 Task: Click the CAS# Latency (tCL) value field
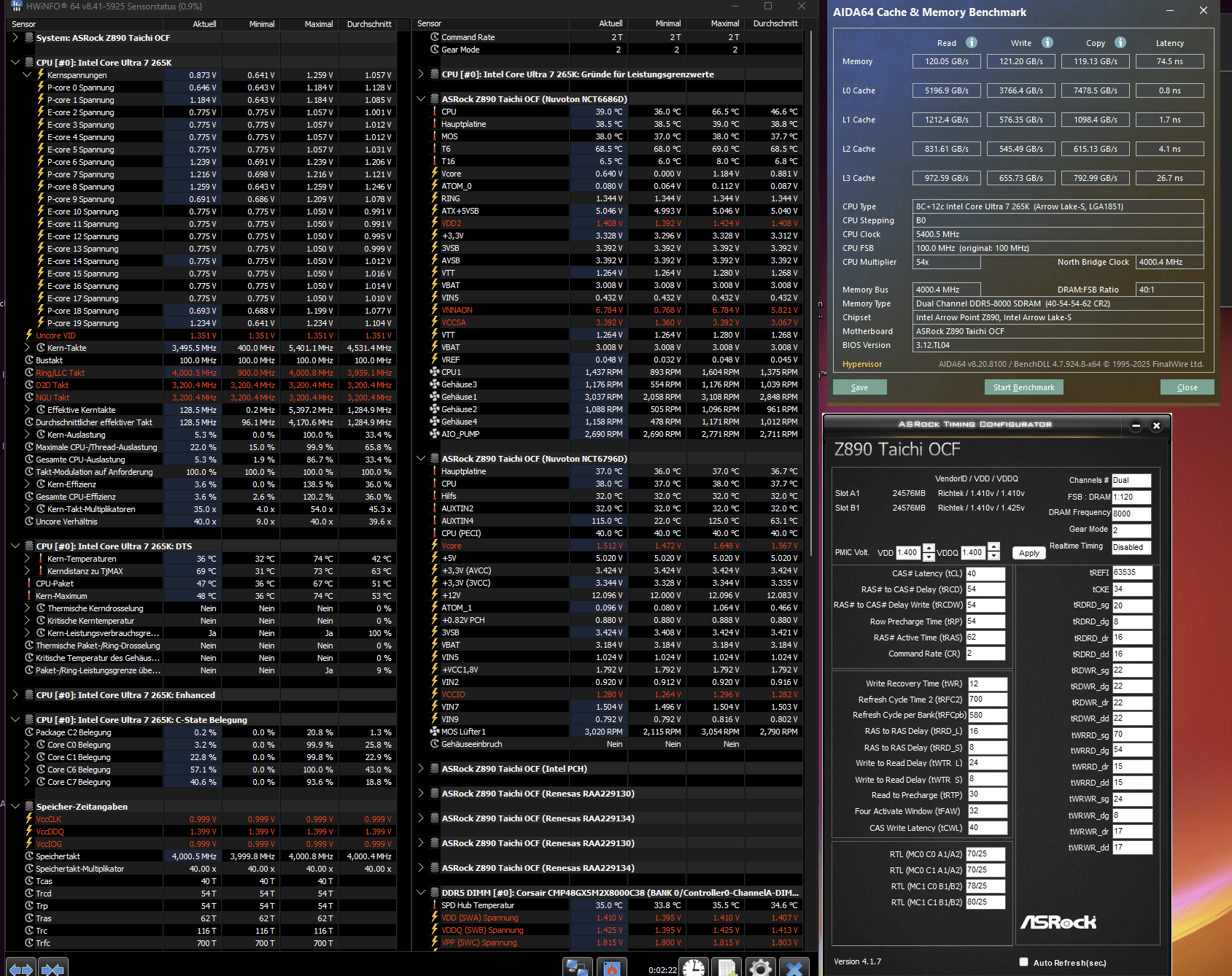(x=985, y=573)
